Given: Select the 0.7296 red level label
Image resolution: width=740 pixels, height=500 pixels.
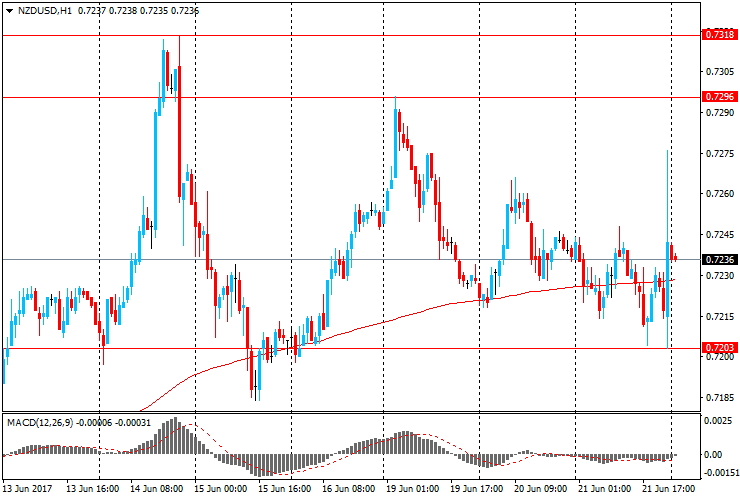Looking at the screenshot, I should tap(720, 97).
